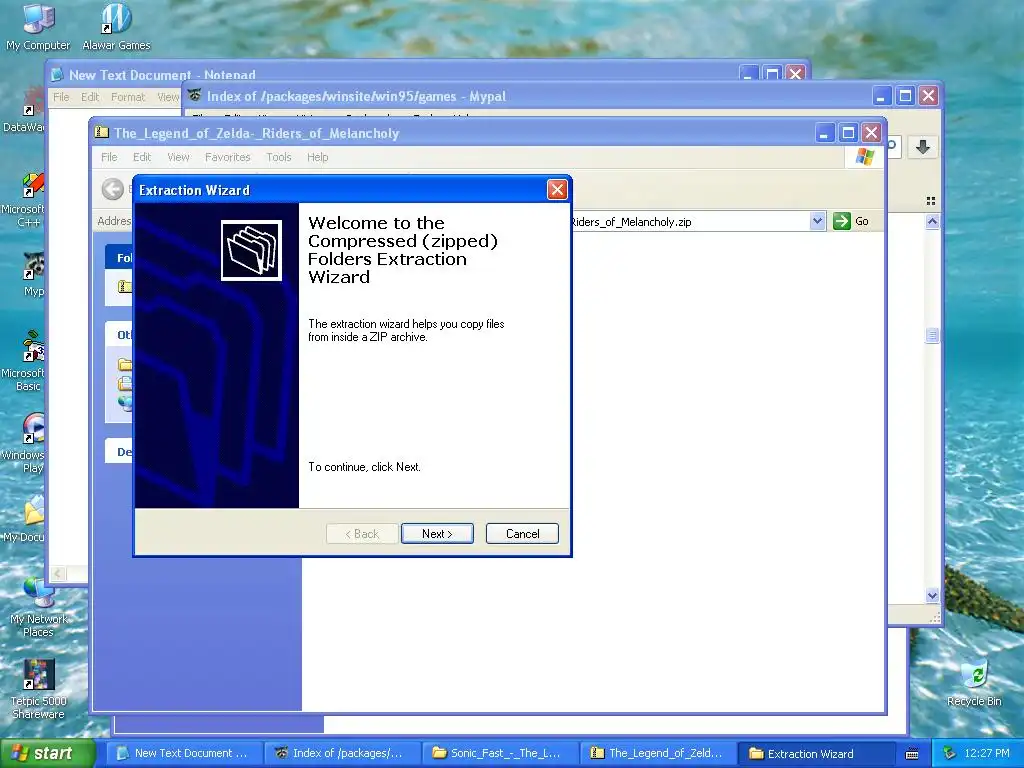Image resolution: width=1024 pixels, height=768 pixels.
Task: Open Edit menu in Notepad
Action: click(x=89, y=97)
